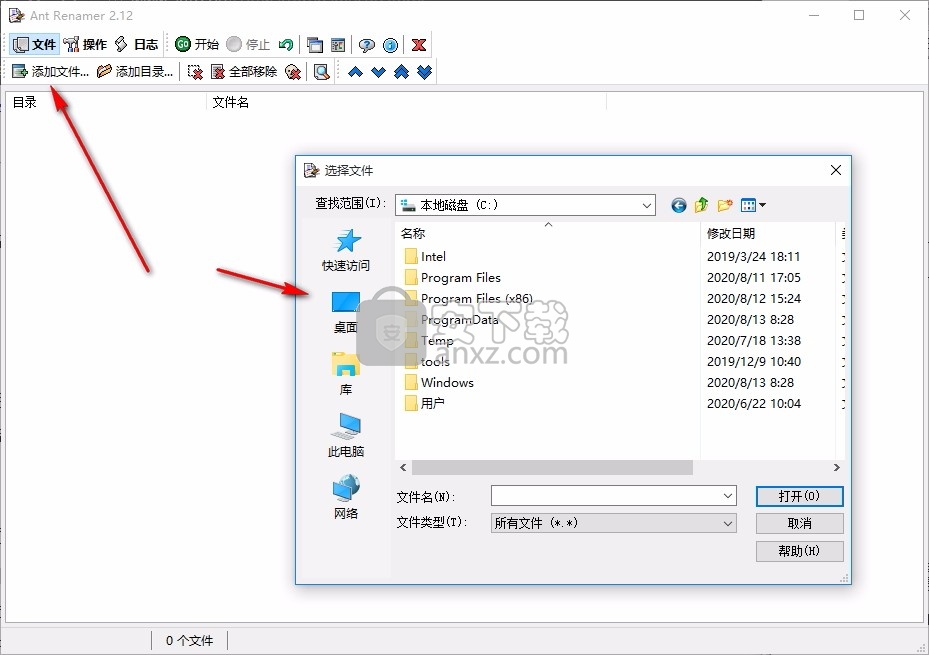
Task: Click the 停止 stop button
Action: click(248, 44)
